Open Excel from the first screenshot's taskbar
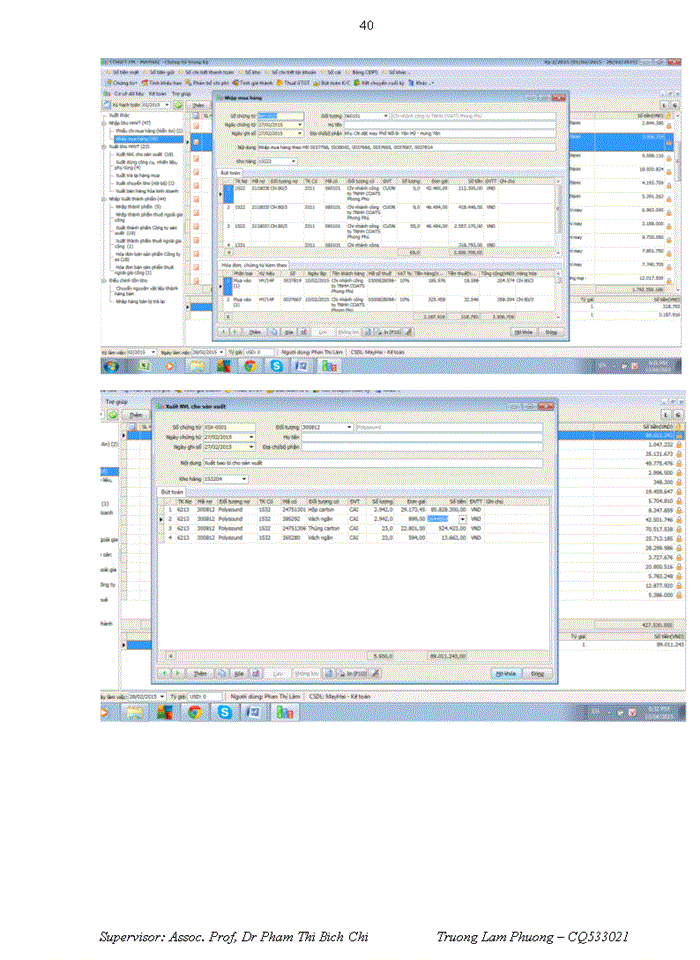700x960 pixels. [144, 366]
